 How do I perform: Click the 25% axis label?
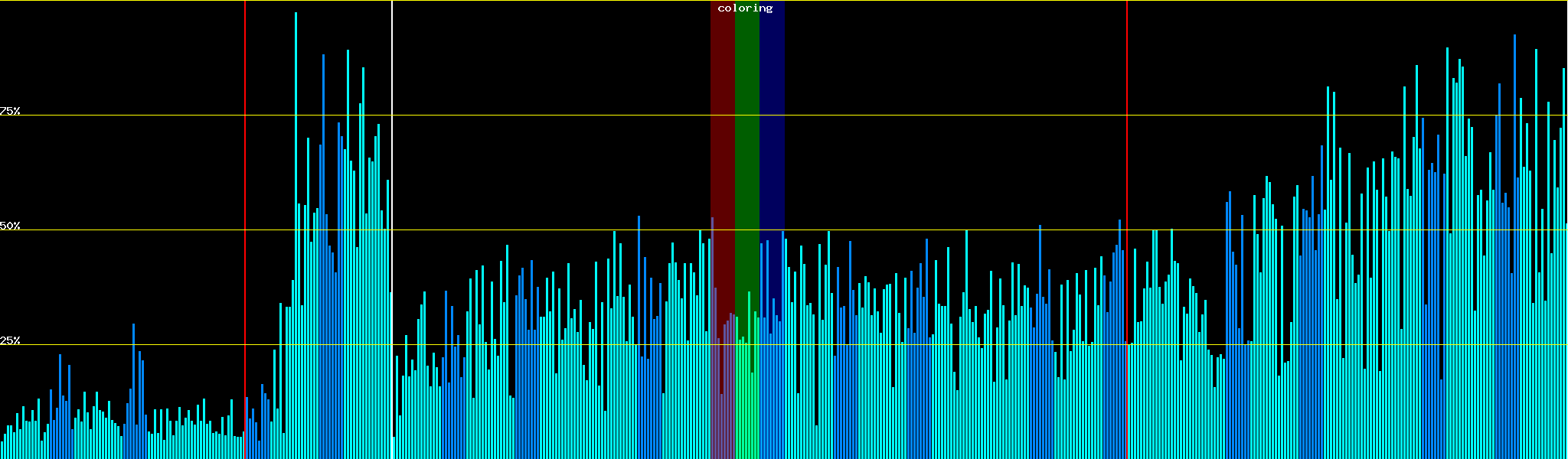point(10,340)
